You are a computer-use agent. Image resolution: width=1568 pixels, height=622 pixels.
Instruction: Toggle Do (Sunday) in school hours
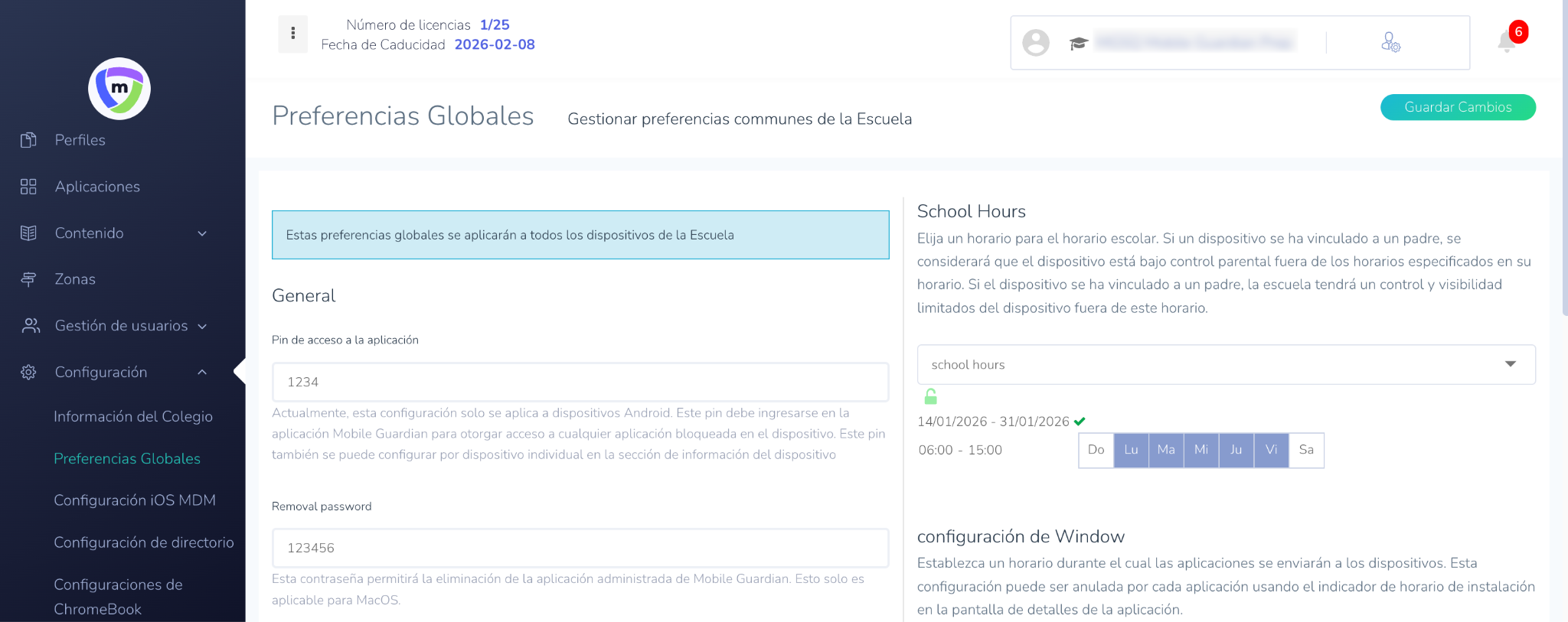pyautogui.click(x=1096, y=450)
